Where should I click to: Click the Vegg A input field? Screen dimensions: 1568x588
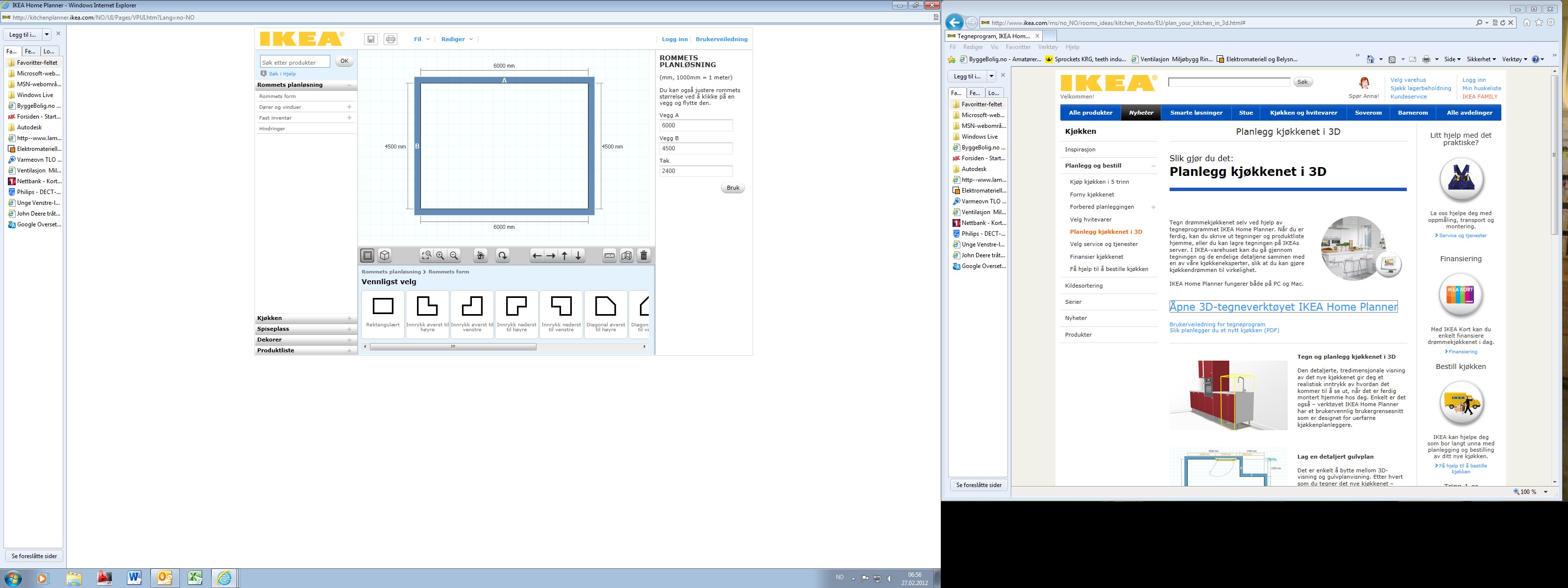(x=696, y=125)
